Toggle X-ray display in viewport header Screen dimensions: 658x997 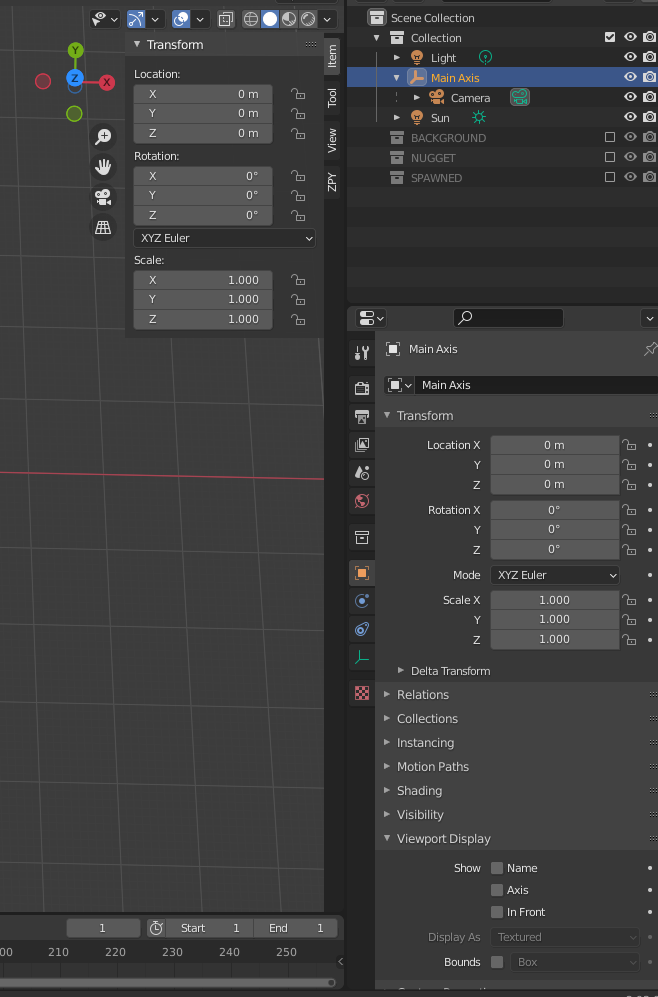[226, 19]
